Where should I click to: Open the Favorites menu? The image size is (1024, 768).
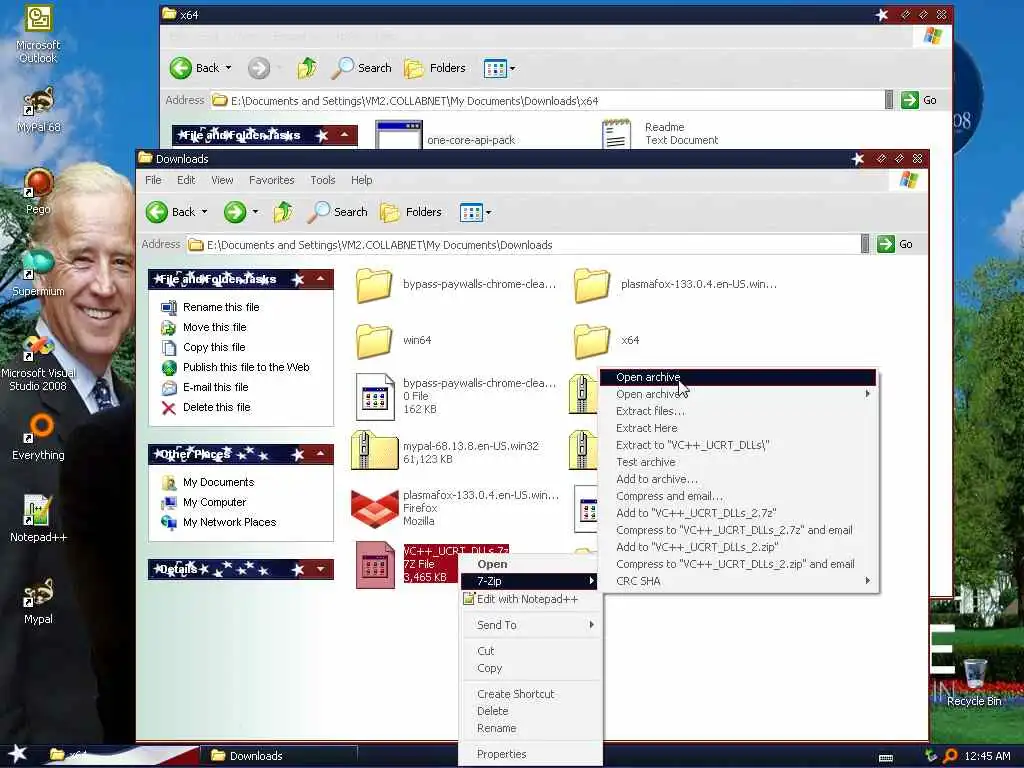pos(272,180)
